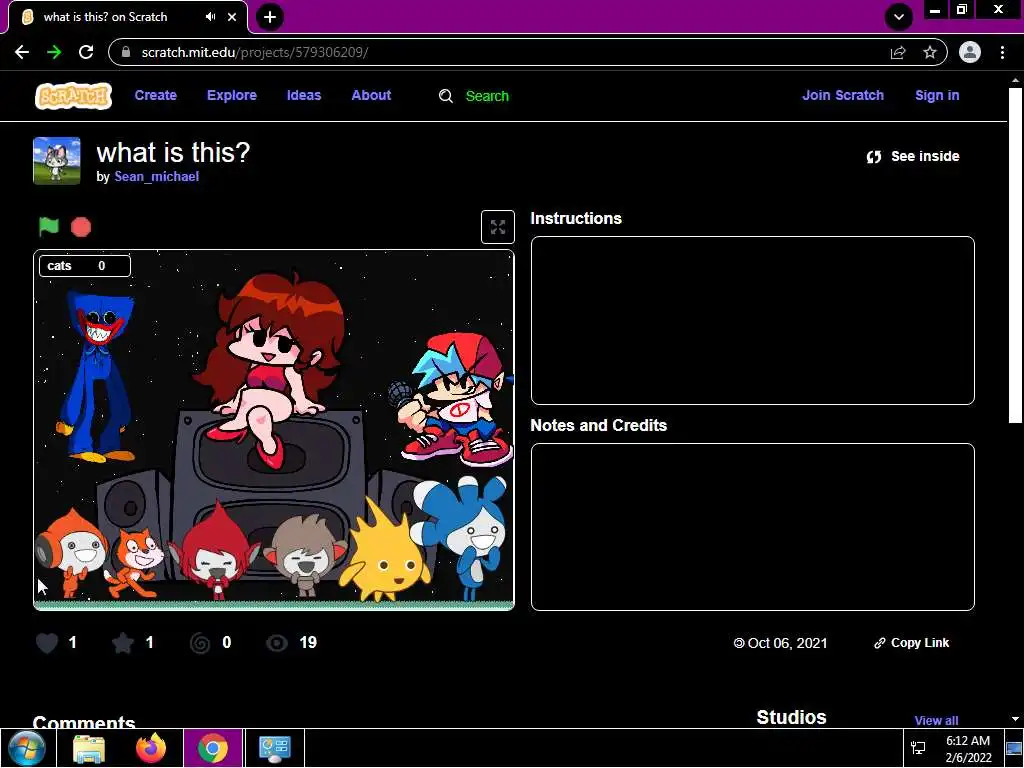
Task: Open a new browser tab
Action: (x=270, y=17)
